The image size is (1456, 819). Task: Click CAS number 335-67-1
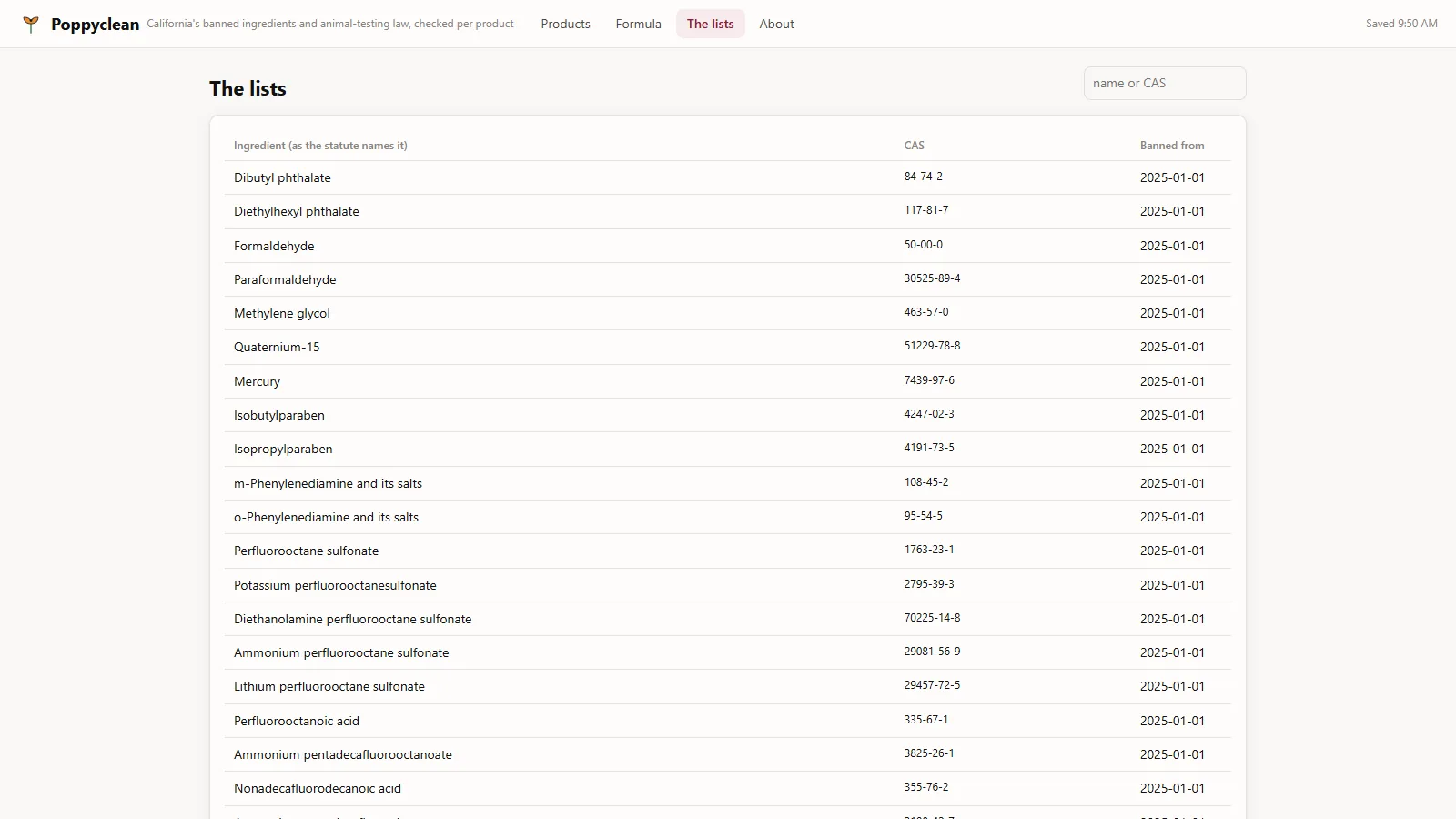tap(925, 720)
